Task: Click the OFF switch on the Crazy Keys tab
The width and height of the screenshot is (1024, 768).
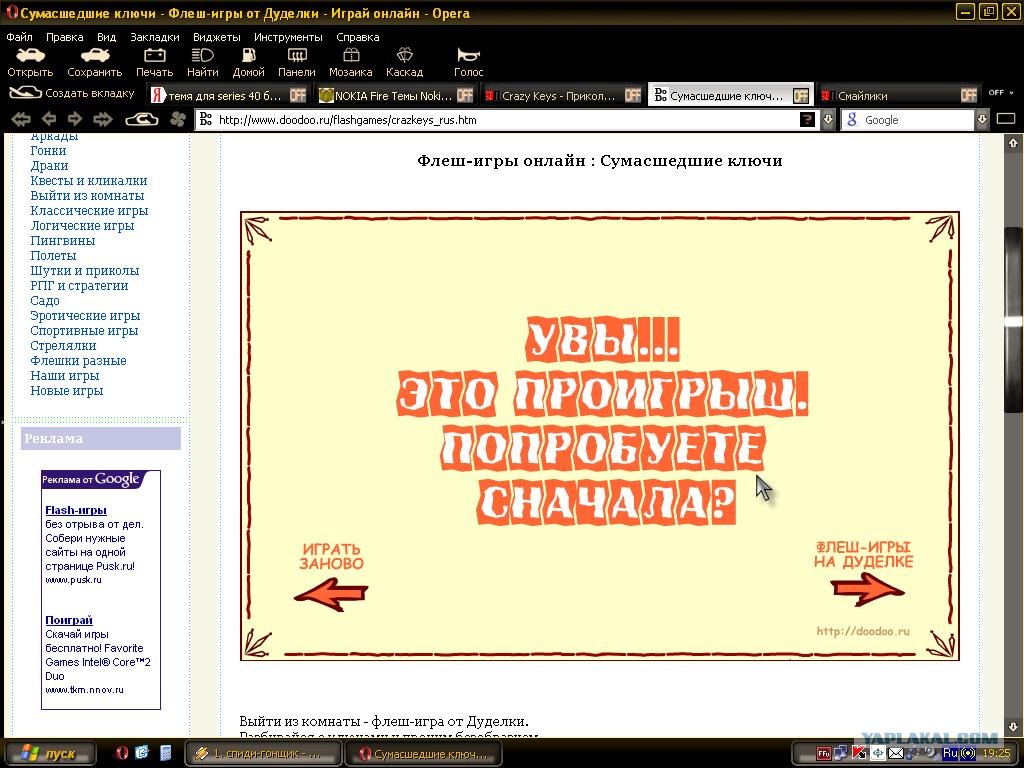Action: pyautogui.click(x=632, y=95)
